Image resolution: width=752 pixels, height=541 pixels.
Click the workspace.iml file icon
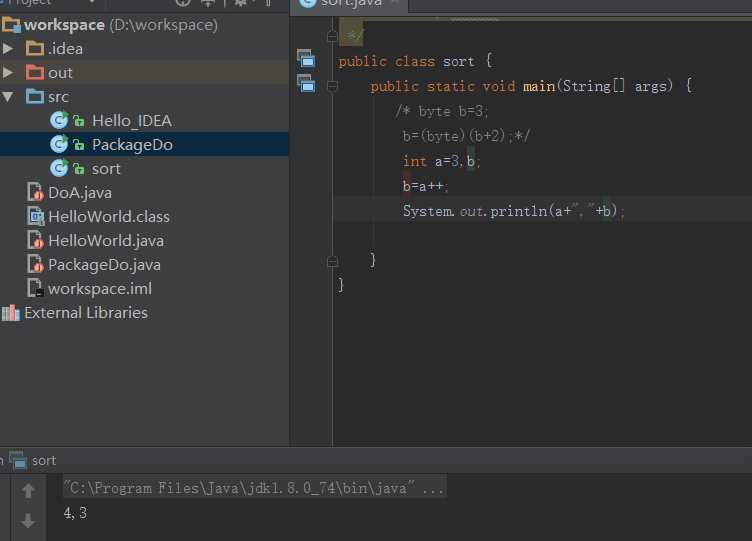click(x=35, y=288)
